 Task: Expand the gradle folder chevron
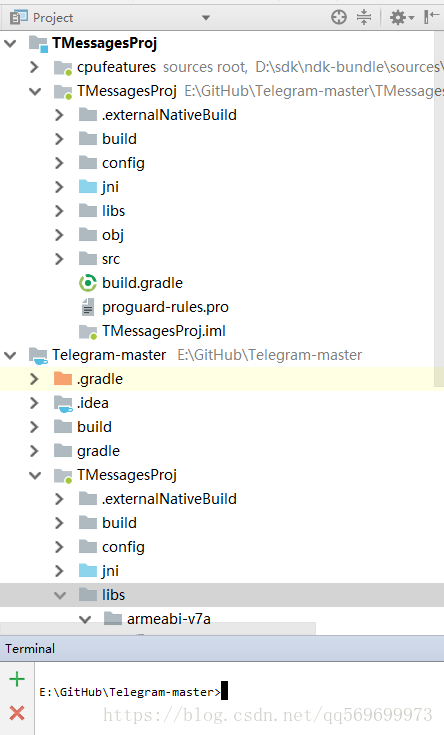click(34, 451)
